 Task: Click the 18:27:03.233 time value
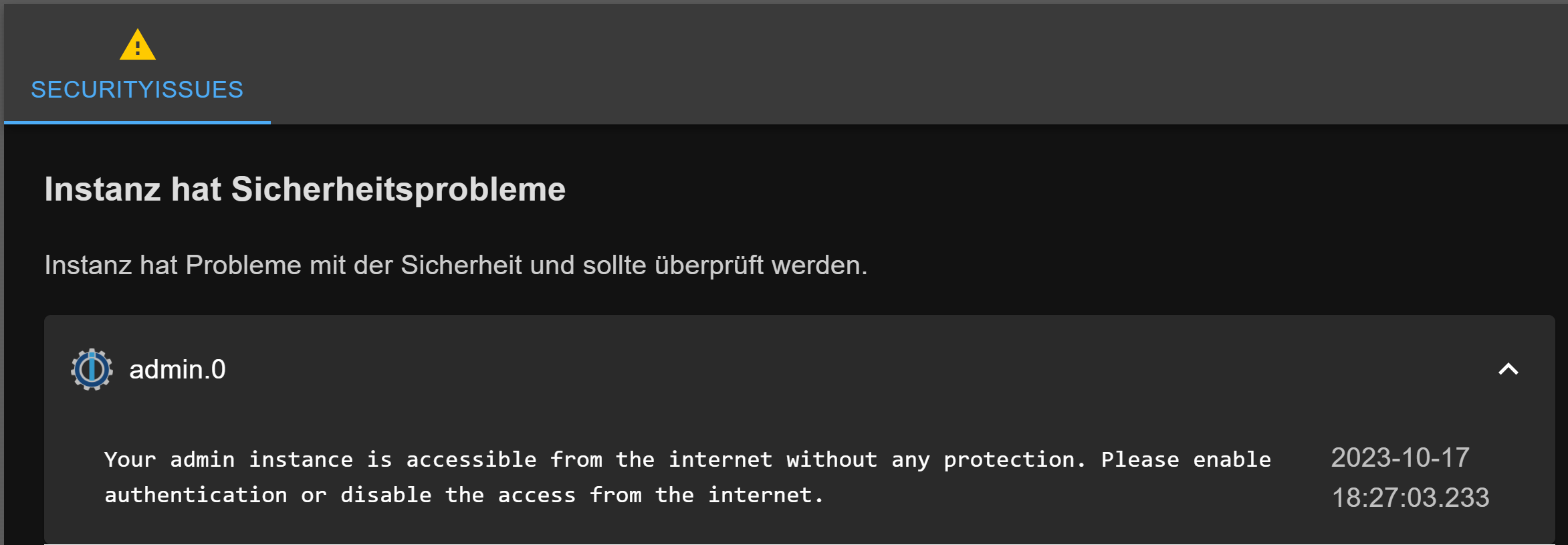click(1410, 498)
